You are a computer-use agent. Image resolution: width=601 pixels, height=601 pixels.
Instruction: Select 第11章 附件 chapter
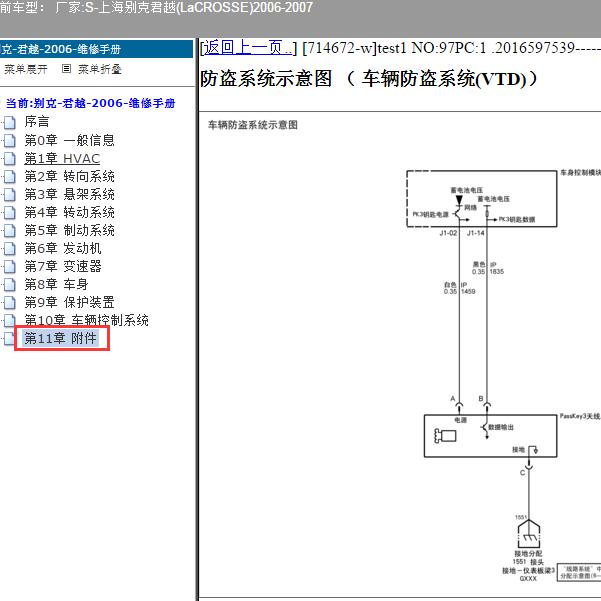pos(60,338)
